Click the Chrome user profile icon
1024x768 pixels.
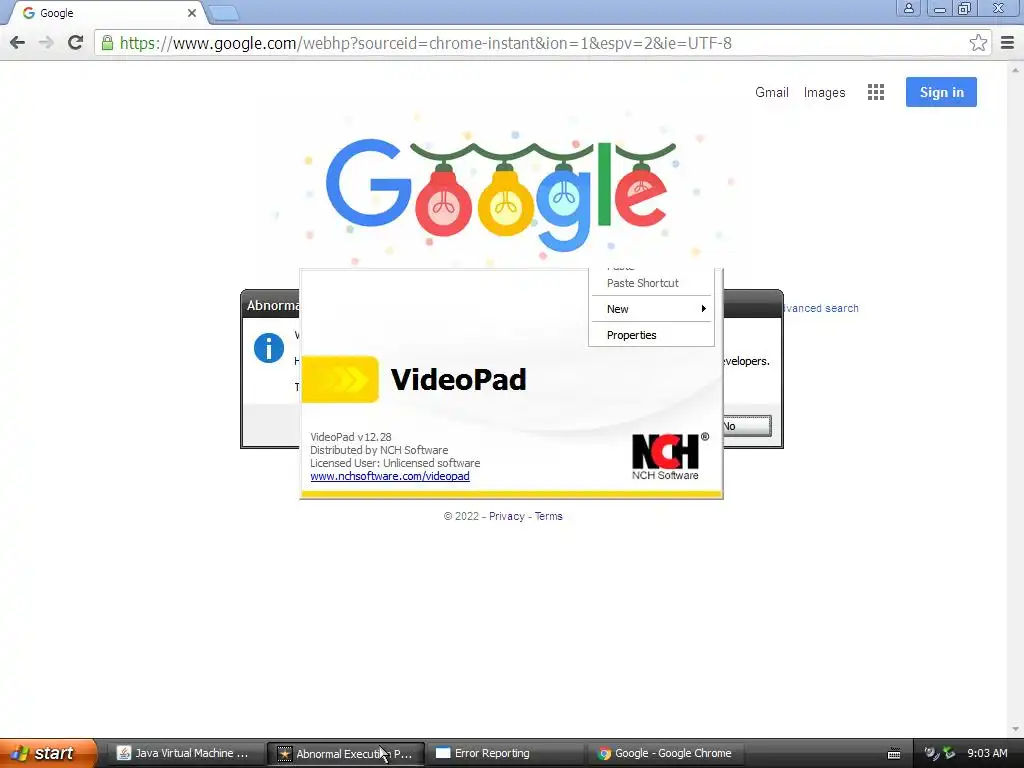(908, 8)
